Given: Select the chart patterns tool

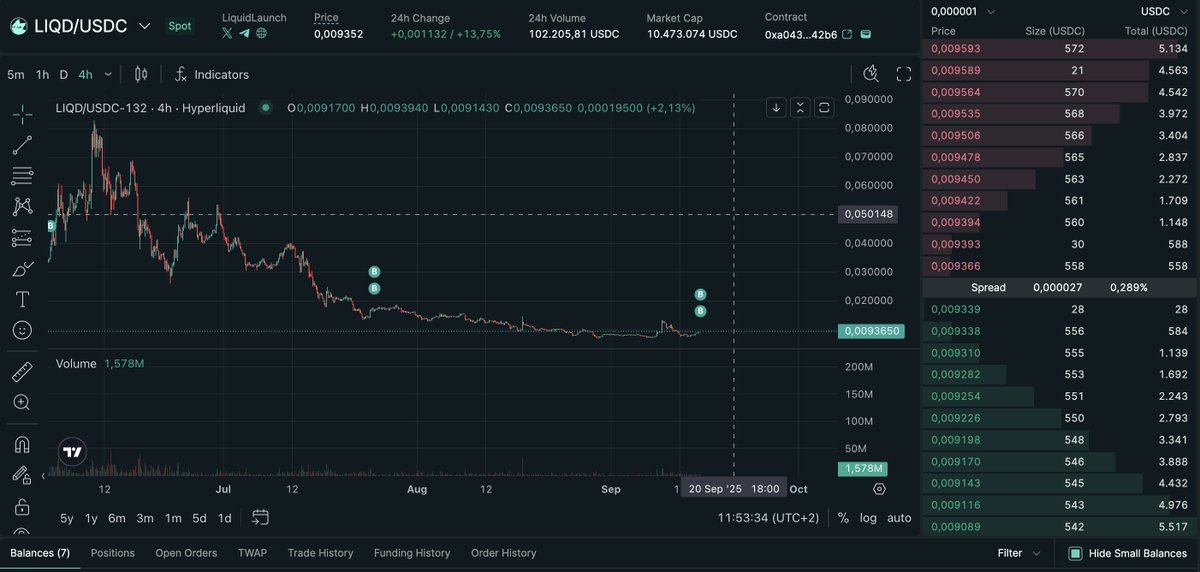Looking at the screenshot, I should click(x=22, y=207).
